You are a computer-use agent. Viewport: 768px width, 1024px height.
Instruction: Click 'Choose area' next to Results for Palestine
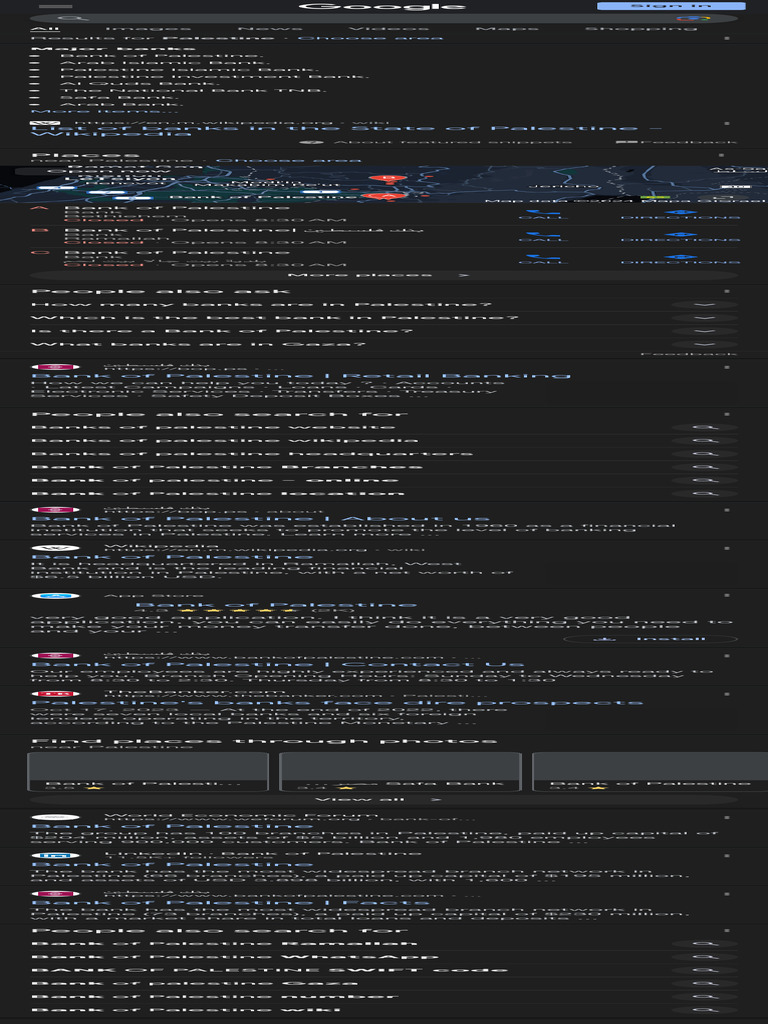click(370, 38)
